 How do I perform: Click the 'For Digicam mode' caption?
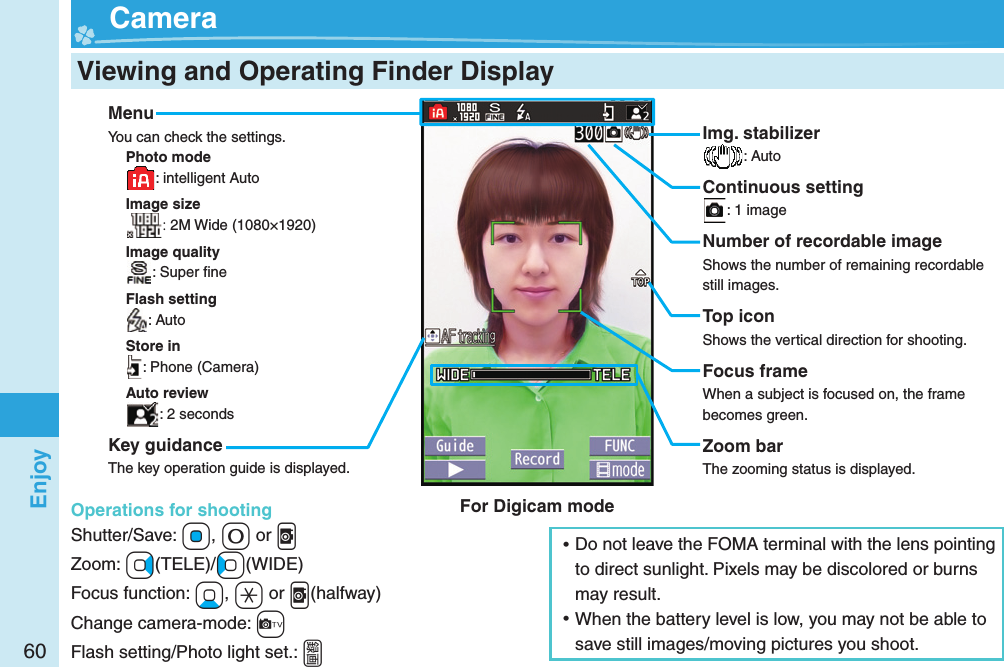(537, 506)
